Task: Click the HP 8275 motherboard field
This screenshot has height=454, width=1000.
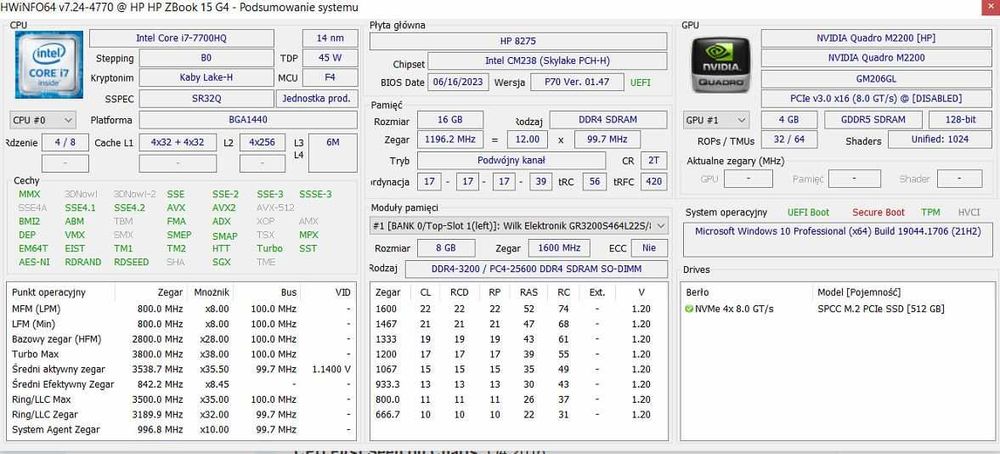Action: click(518, 41)
